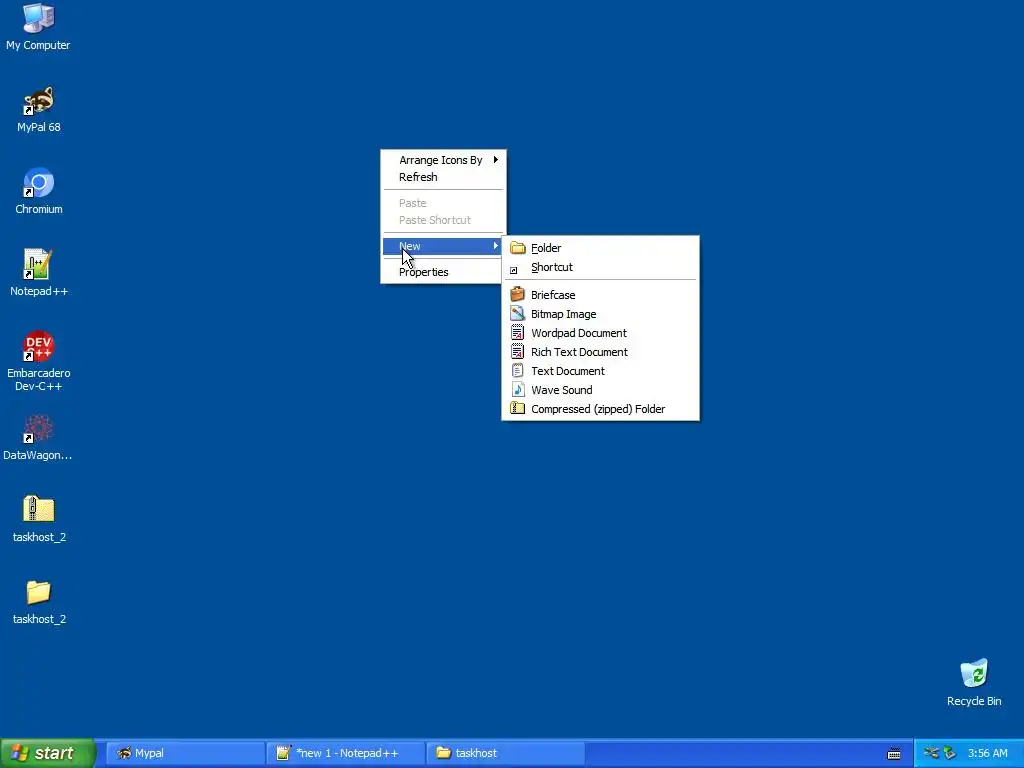Switch to the Mypal taskbar window

(185, 753)
